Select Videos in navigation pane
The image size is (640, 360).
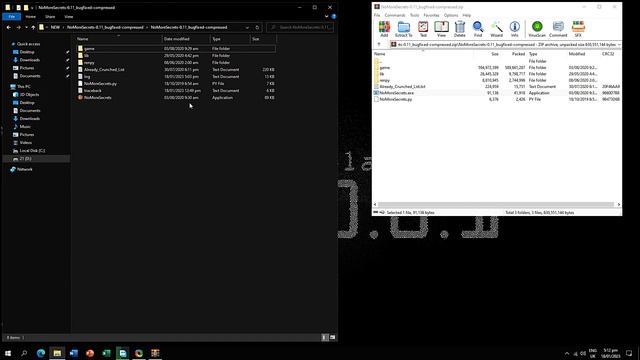click(26, 142)
